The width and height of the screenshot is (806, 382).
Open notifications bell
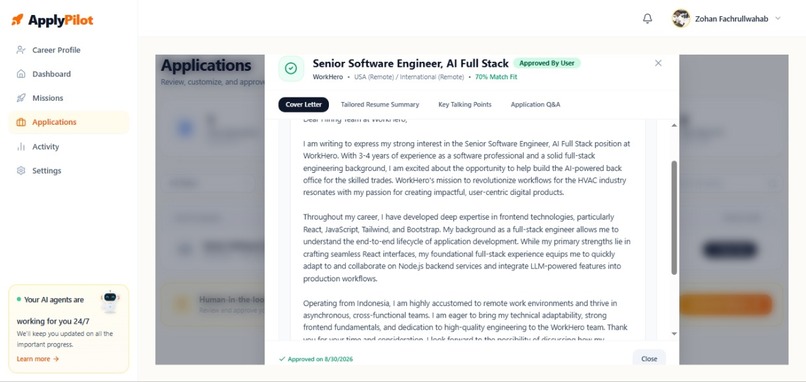point(648,19)
